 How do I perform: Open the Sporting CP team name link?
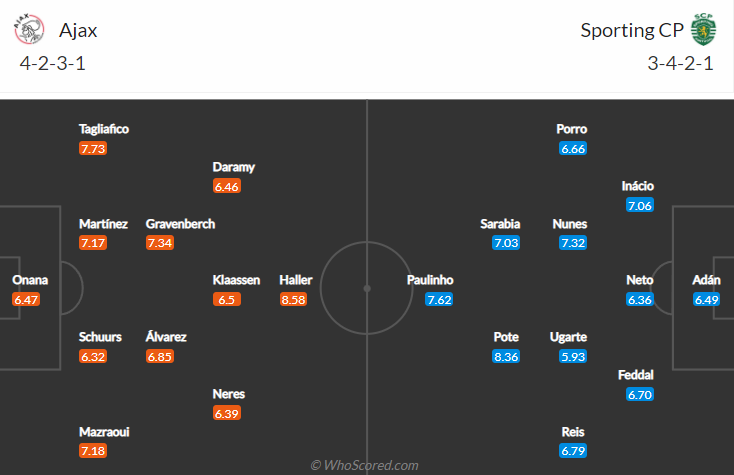(x=632, y=30)
